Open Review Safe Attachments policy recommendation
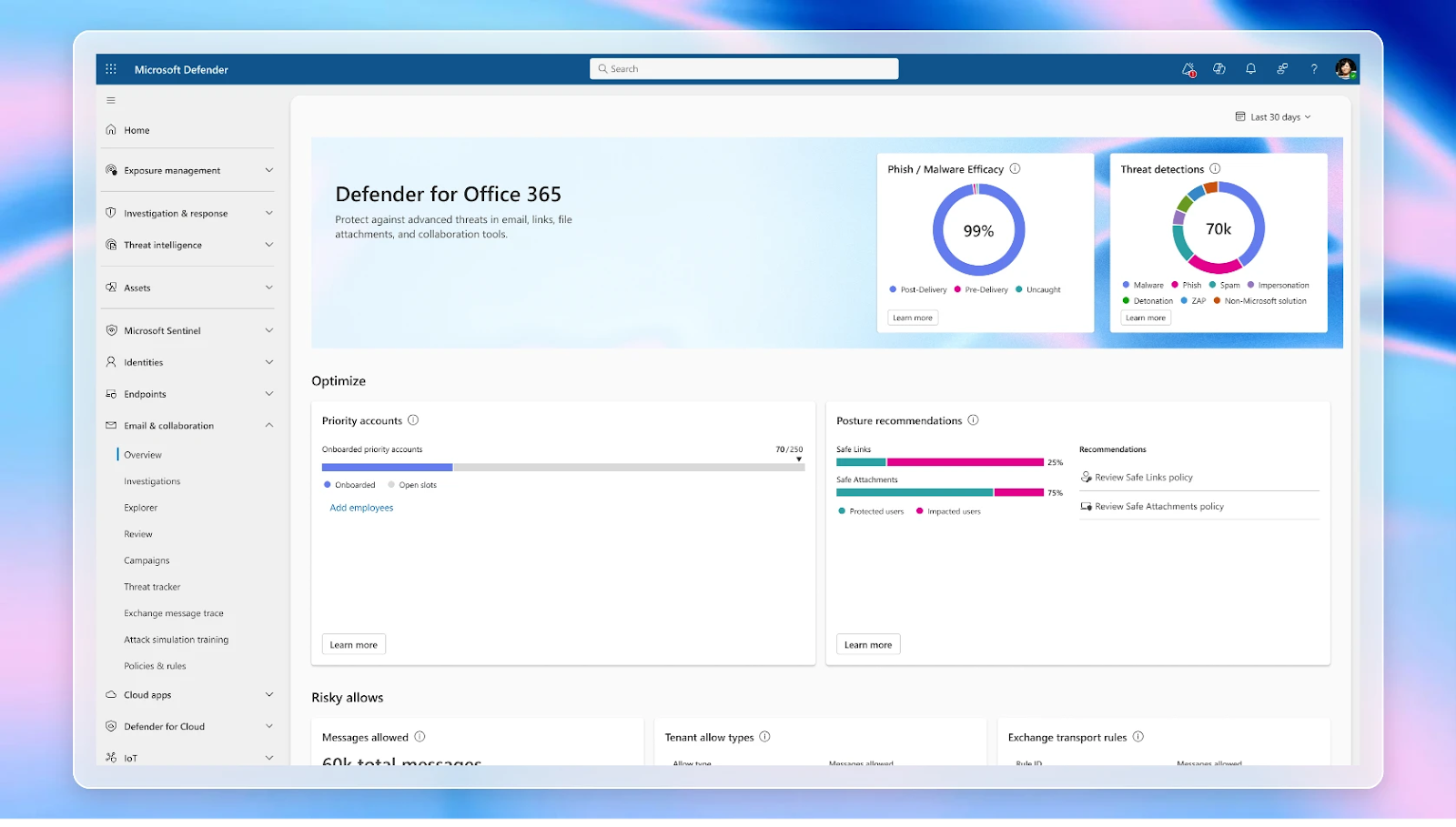 tap(1159, 506)
